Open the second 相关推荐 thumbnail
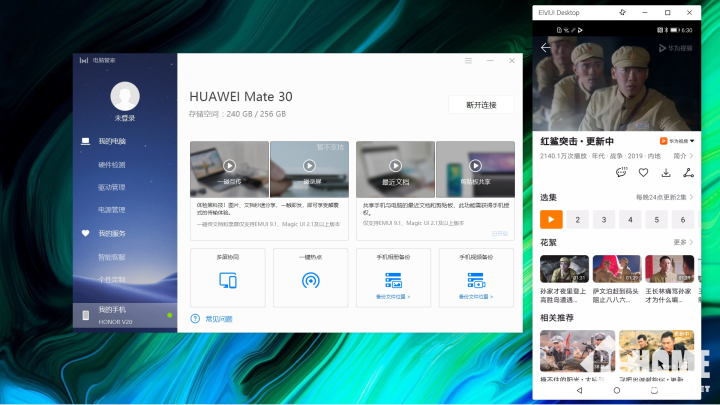 (657, 351)
